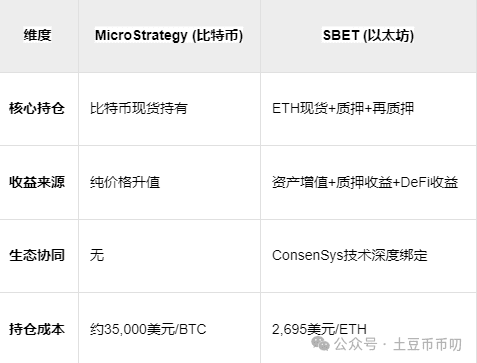This screenshot has width=477, height=363.
Task: Click the 持仓成本 row label
Action: 37,329
